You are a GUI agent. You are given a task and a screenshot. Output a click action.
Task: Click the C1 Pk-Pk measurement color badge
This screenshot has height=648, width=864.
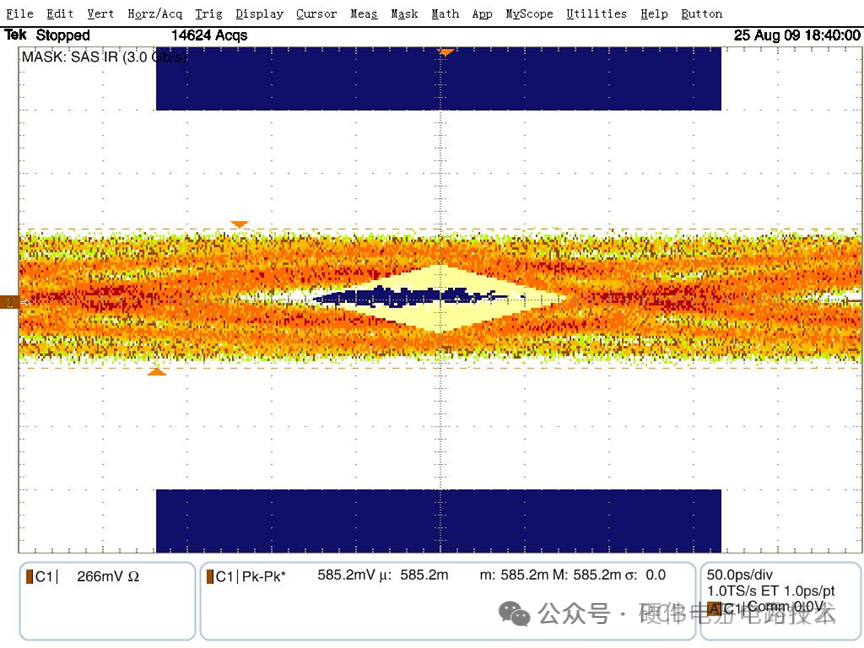click(210, 577)
